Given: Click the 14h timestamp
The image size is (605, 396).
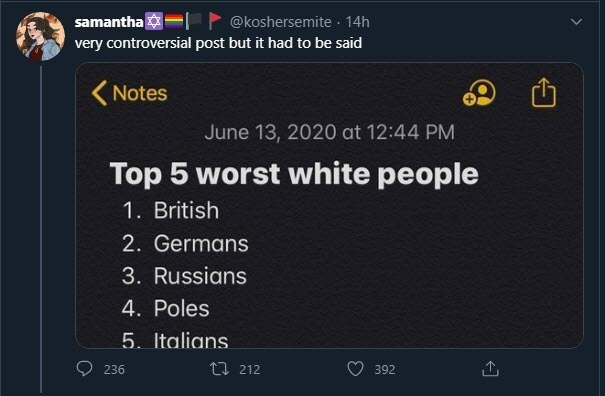Looking at the screenshot, I should click(357, 22).
